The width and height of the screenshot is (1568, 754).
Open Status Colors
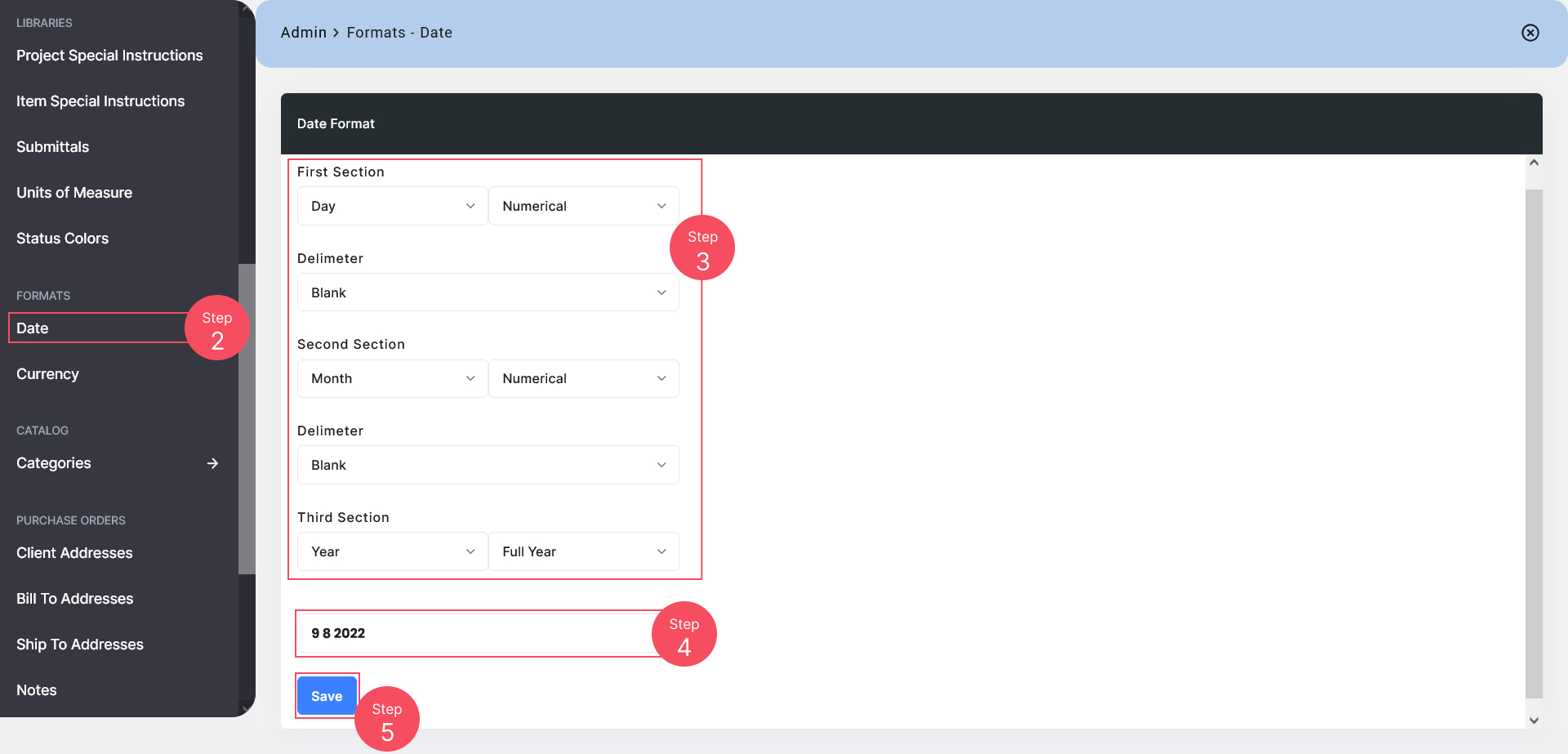pos(62,239)
